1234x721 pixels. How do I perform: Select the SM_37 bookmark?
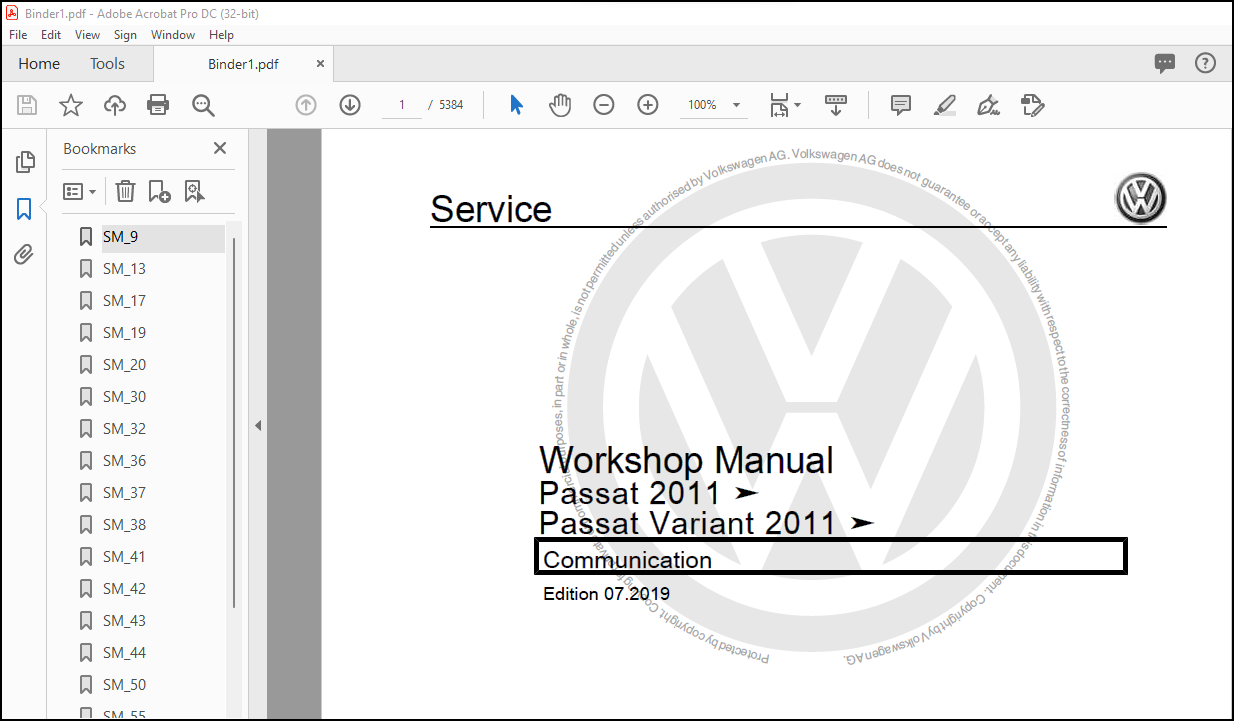(124, 493)
